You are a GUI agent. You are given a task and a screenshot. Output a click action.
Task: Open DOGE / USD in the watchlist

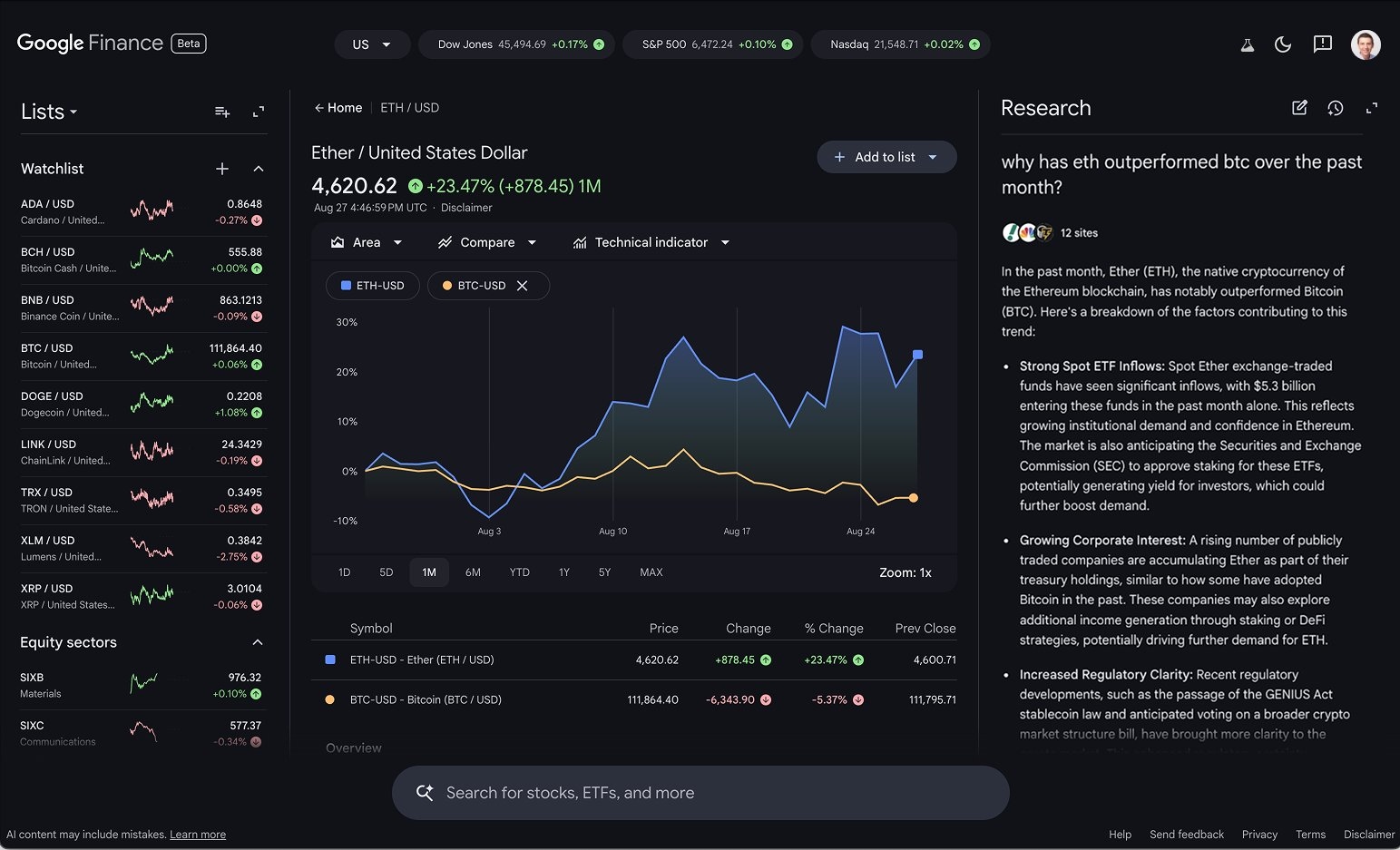[x=142, y=405]
